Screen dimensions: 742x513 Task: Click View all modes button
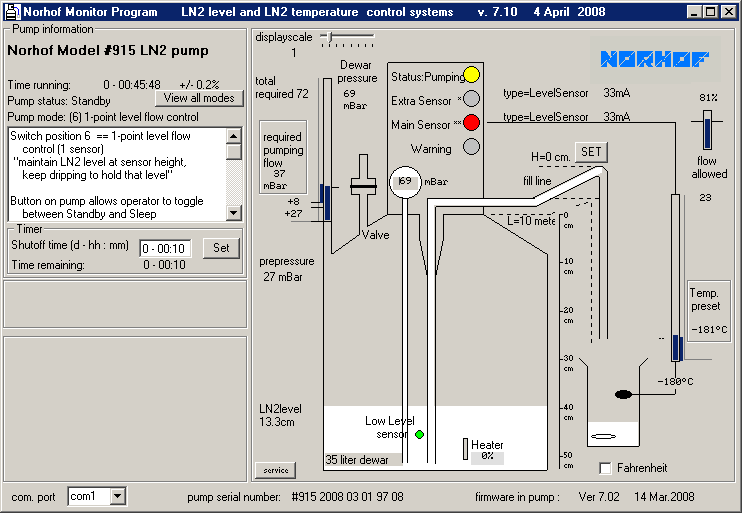pyautogui.click(x=199, y=98)
